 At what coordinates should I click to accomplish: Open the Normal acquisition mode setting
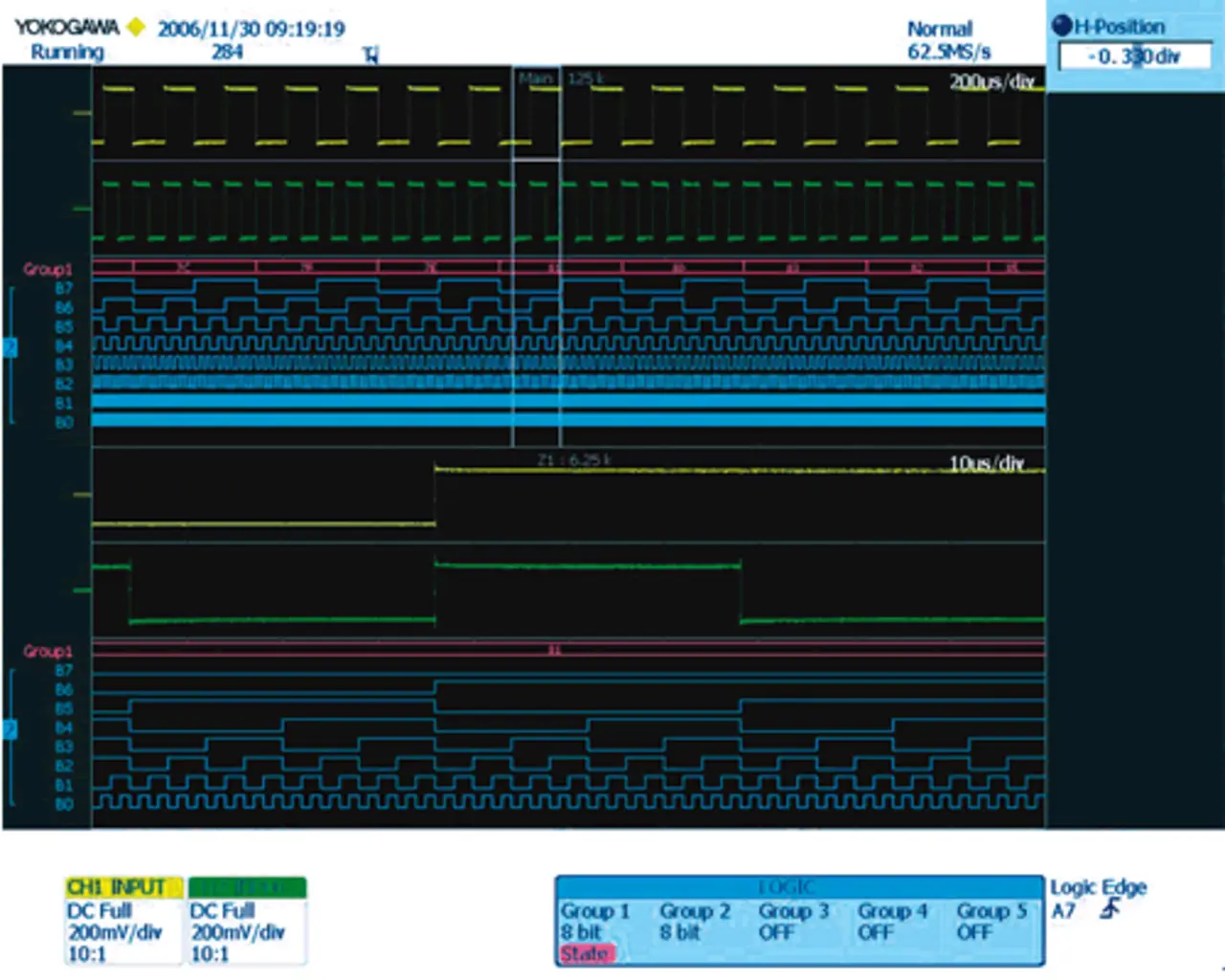(939, 30)
